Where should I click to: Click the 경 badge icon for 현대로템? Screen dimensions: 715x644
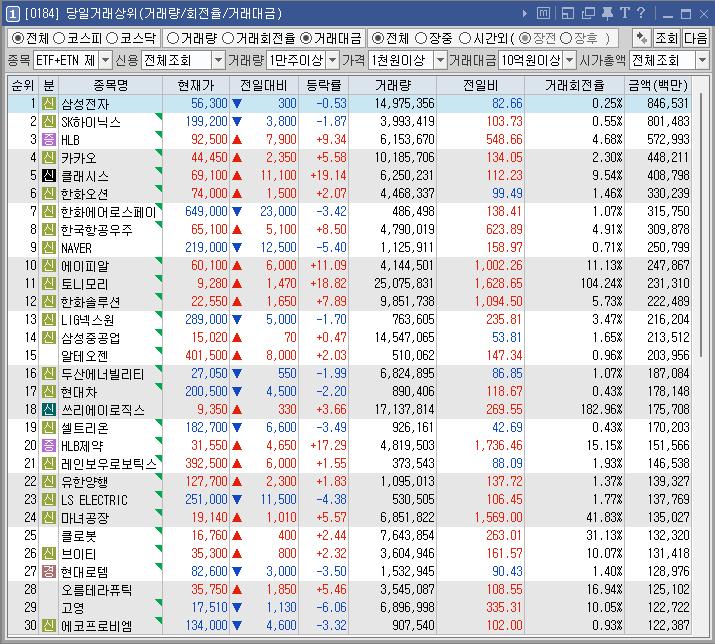click(49, 571)
